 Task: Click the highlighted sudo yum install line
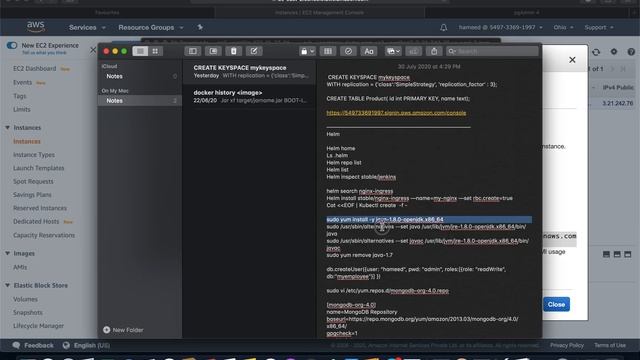tap(429, 220)
